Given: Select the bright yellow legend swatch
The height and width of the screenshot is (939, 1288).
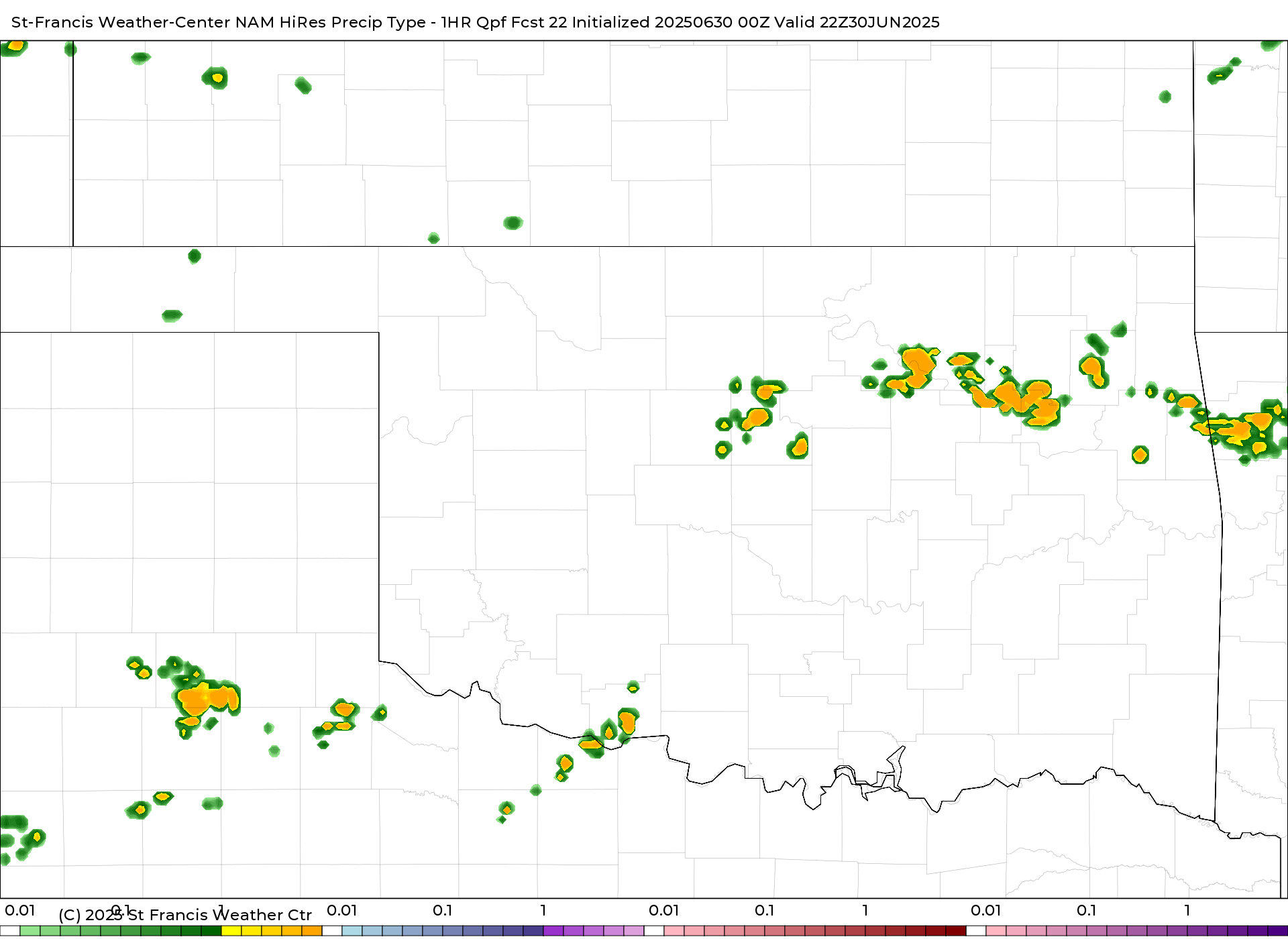Looking at the screenshot, I should pyautogui.click(x=231, y=931).
